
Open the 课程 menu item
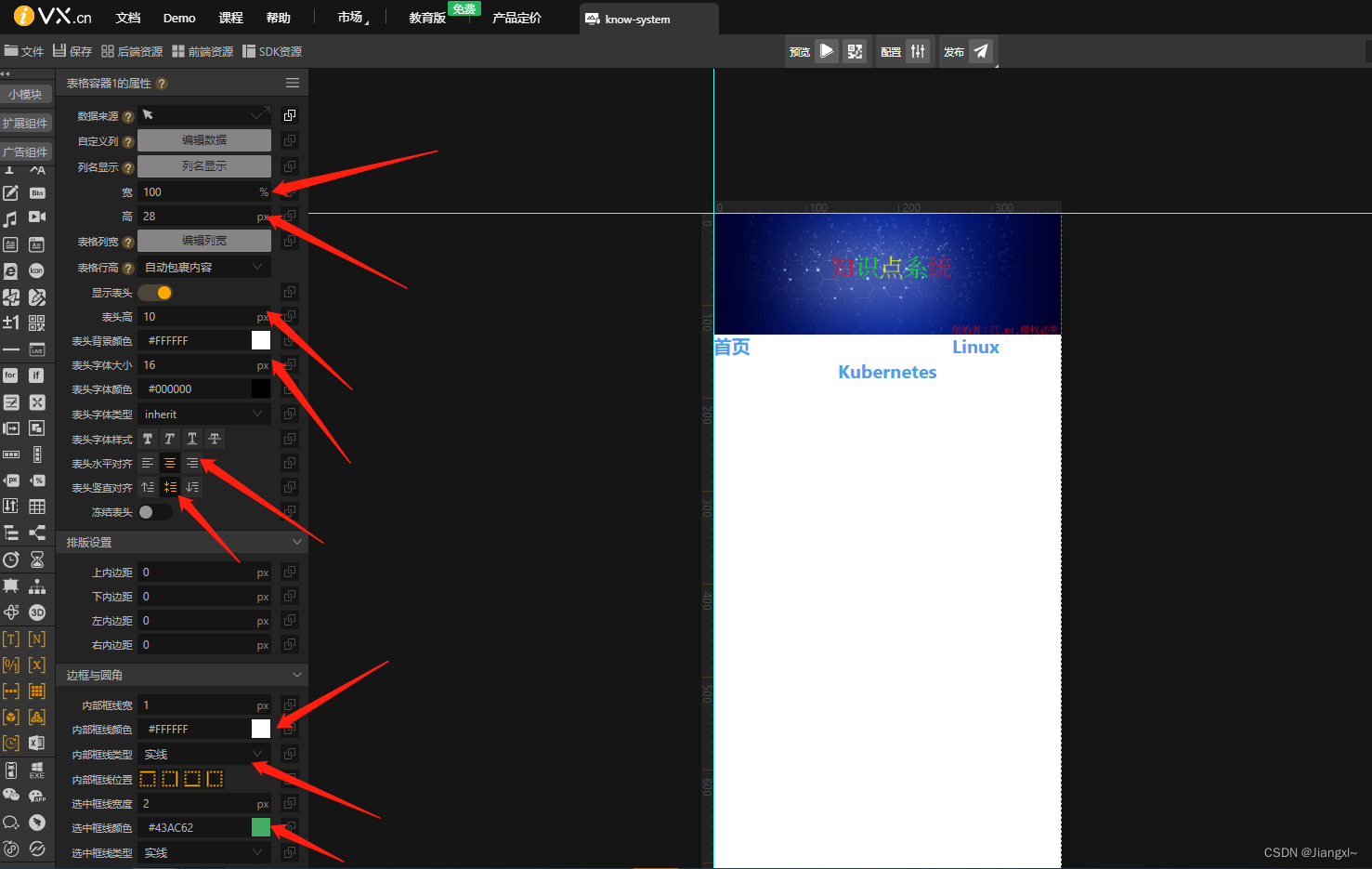pyautogui.click(x=230, y=18)
